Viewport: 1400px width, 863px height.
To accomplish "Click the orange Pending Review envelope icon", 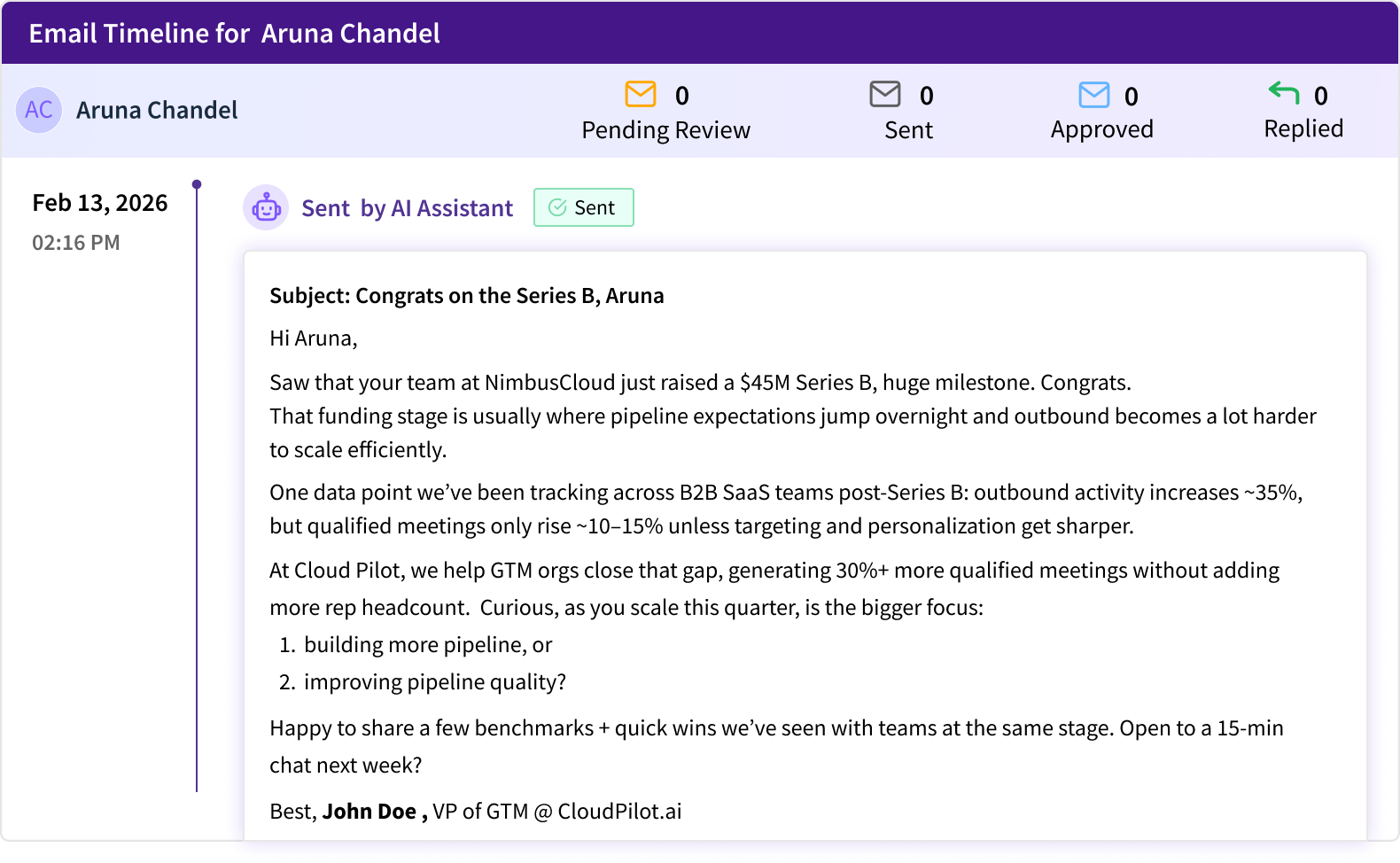I will (x=641, y=94).
